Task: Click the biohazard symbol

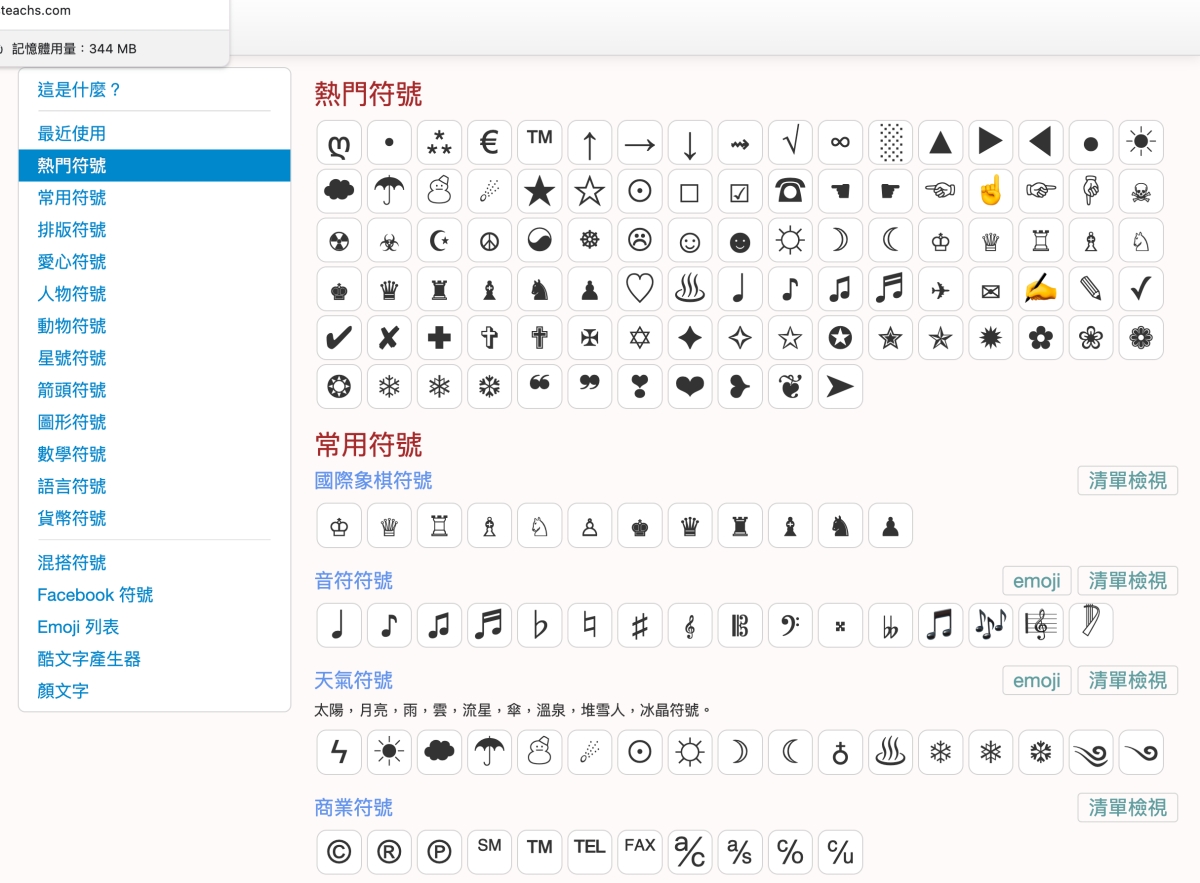Action: 389,240
